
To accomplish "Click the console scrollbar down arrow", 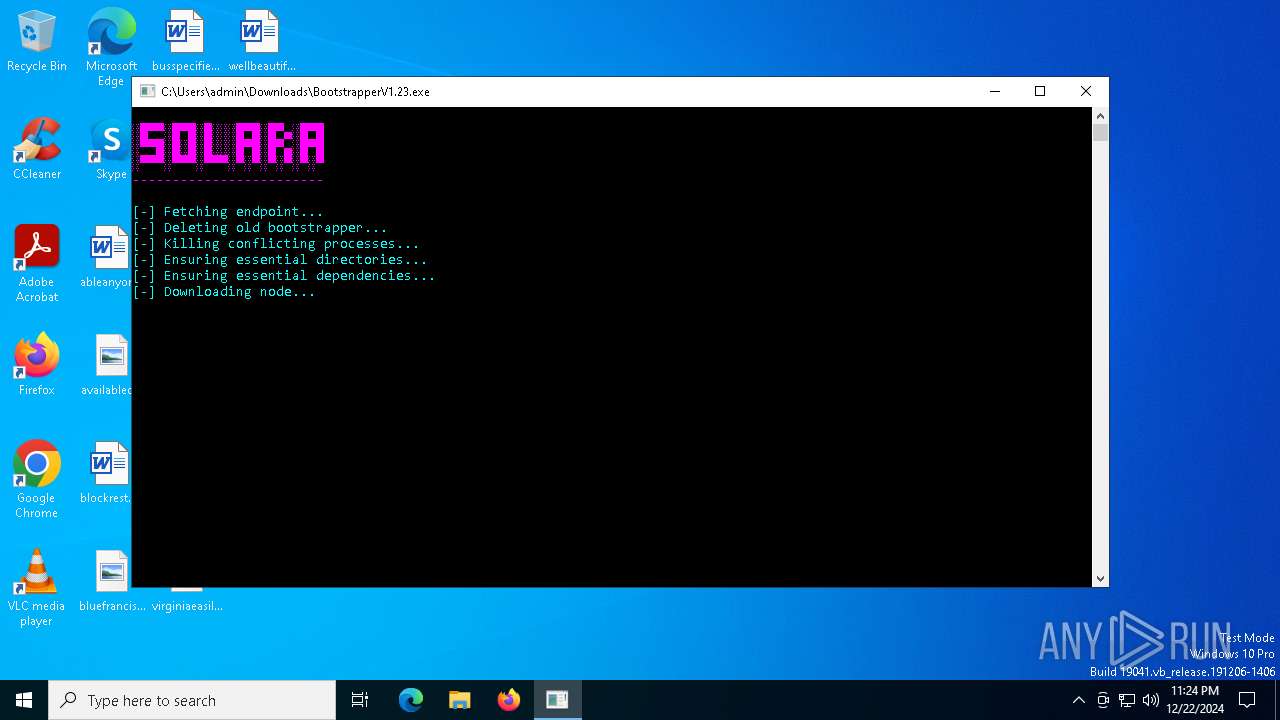I will [1100, 578].
